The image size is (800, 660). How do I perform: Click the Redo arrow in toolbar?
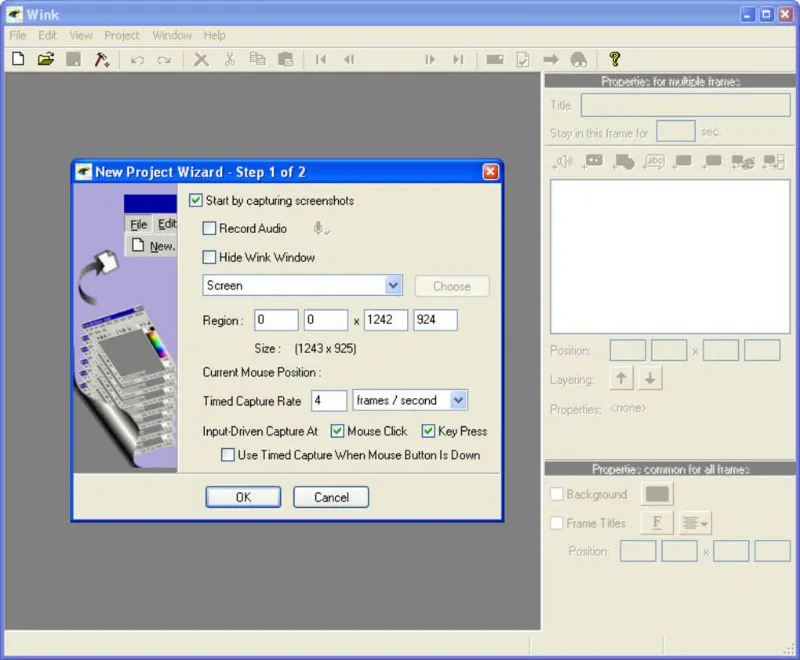coord(164,60)
